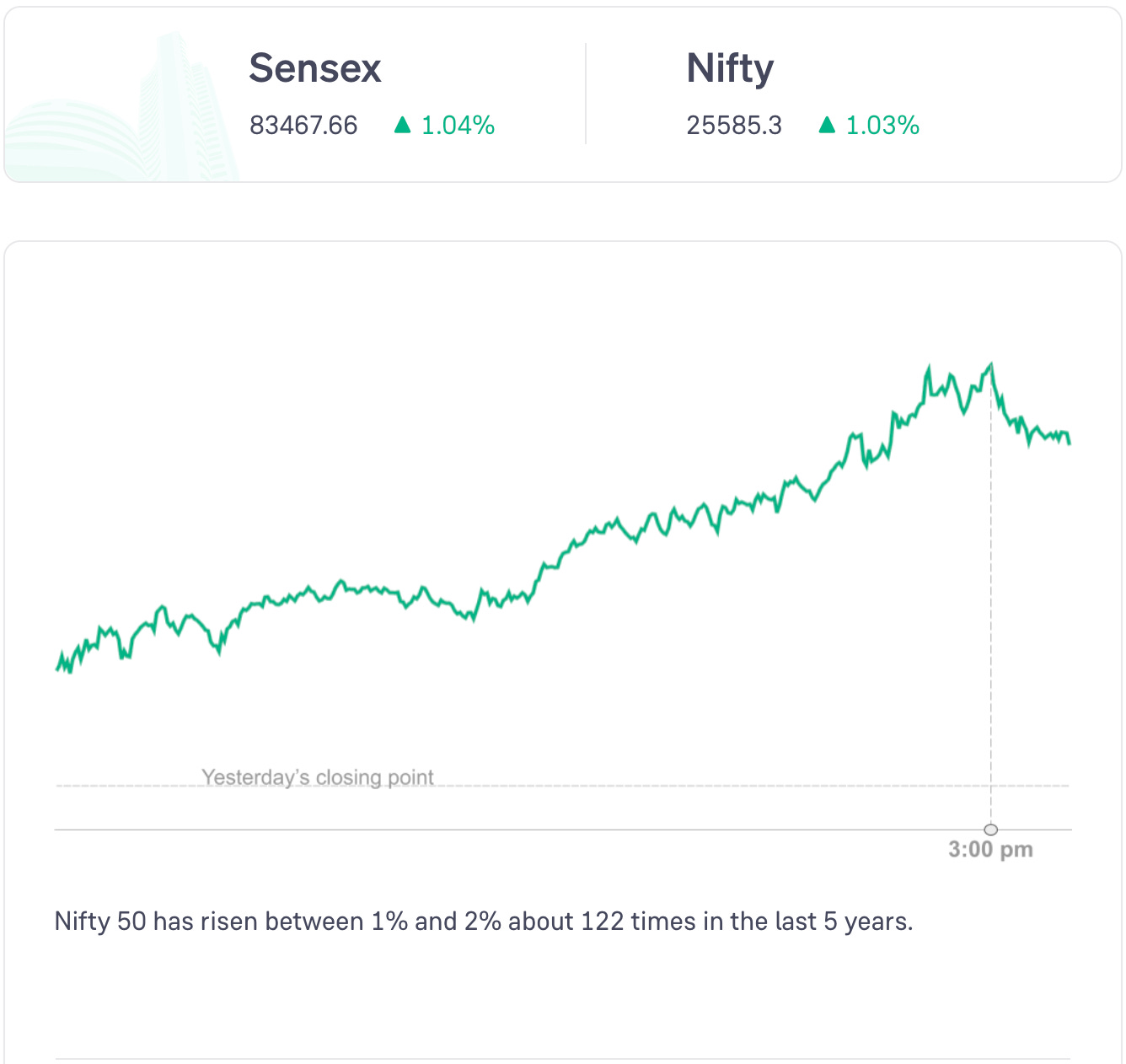Click the chart's highest peak at 3:00 pm
1126x1064 pixels.
pos(991,365)
